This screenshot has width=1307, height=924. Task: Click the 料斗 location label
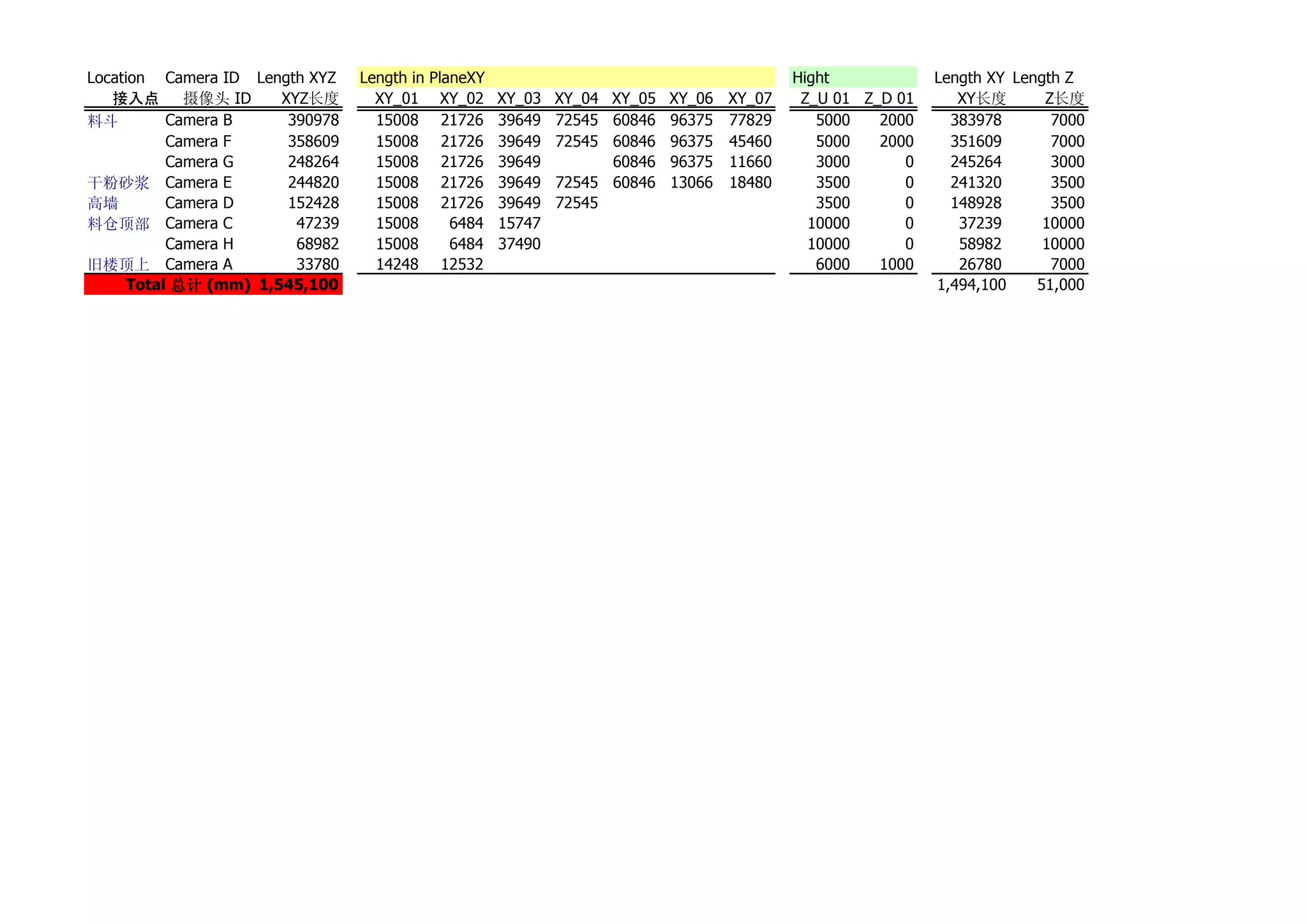(102, 121)
